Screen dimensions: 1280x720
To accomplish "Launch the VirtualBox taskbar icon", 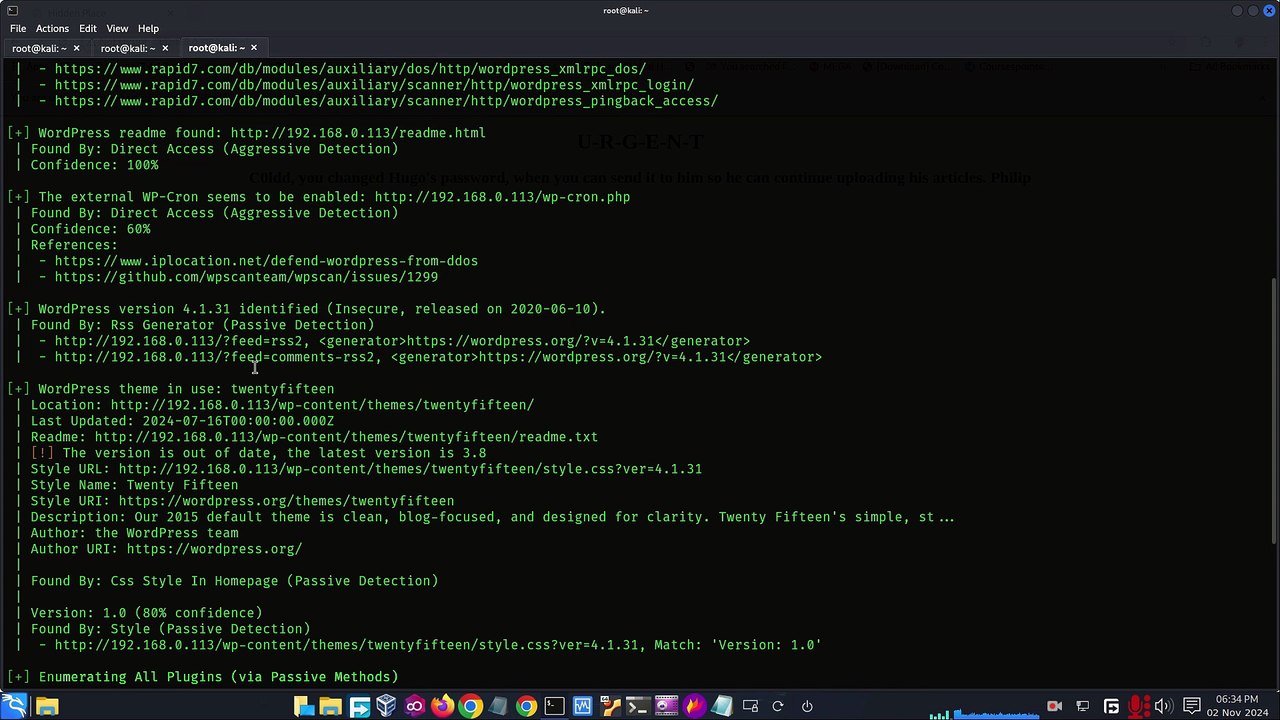I will click(x=386, y=706).
